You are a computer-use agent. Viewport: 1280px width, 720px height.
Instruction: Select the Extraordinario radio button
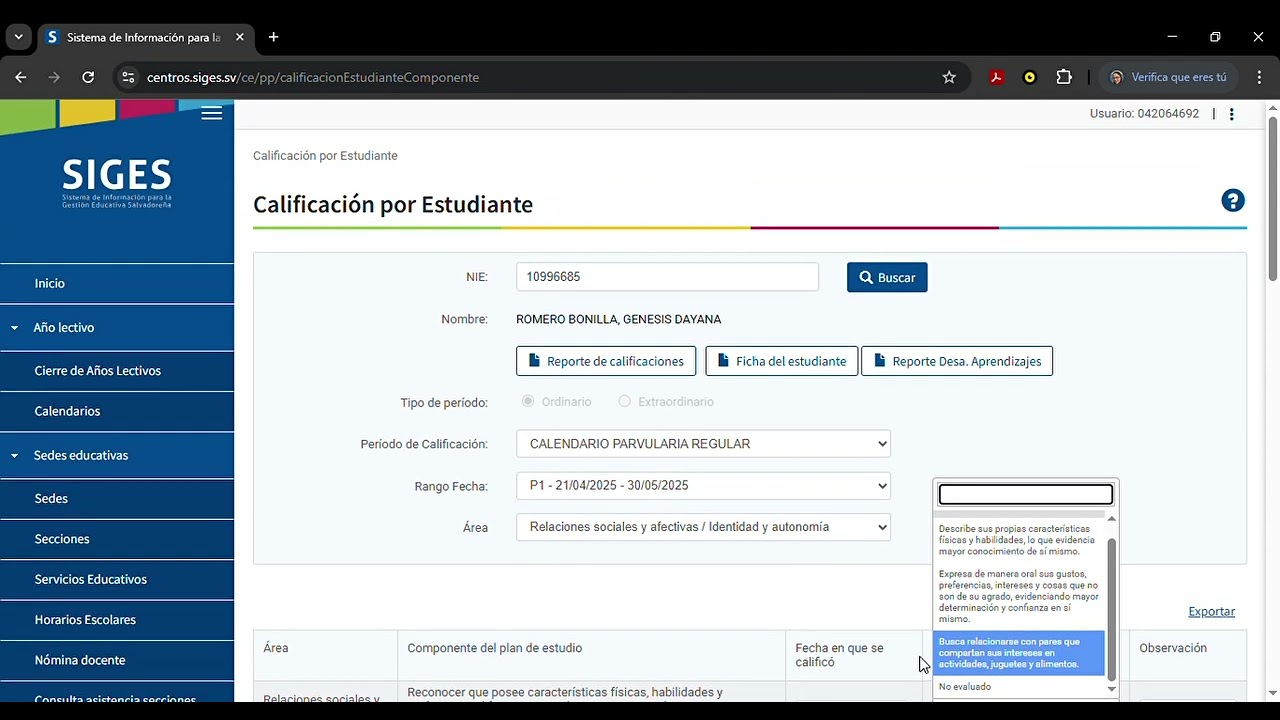(x=625, y=401)
